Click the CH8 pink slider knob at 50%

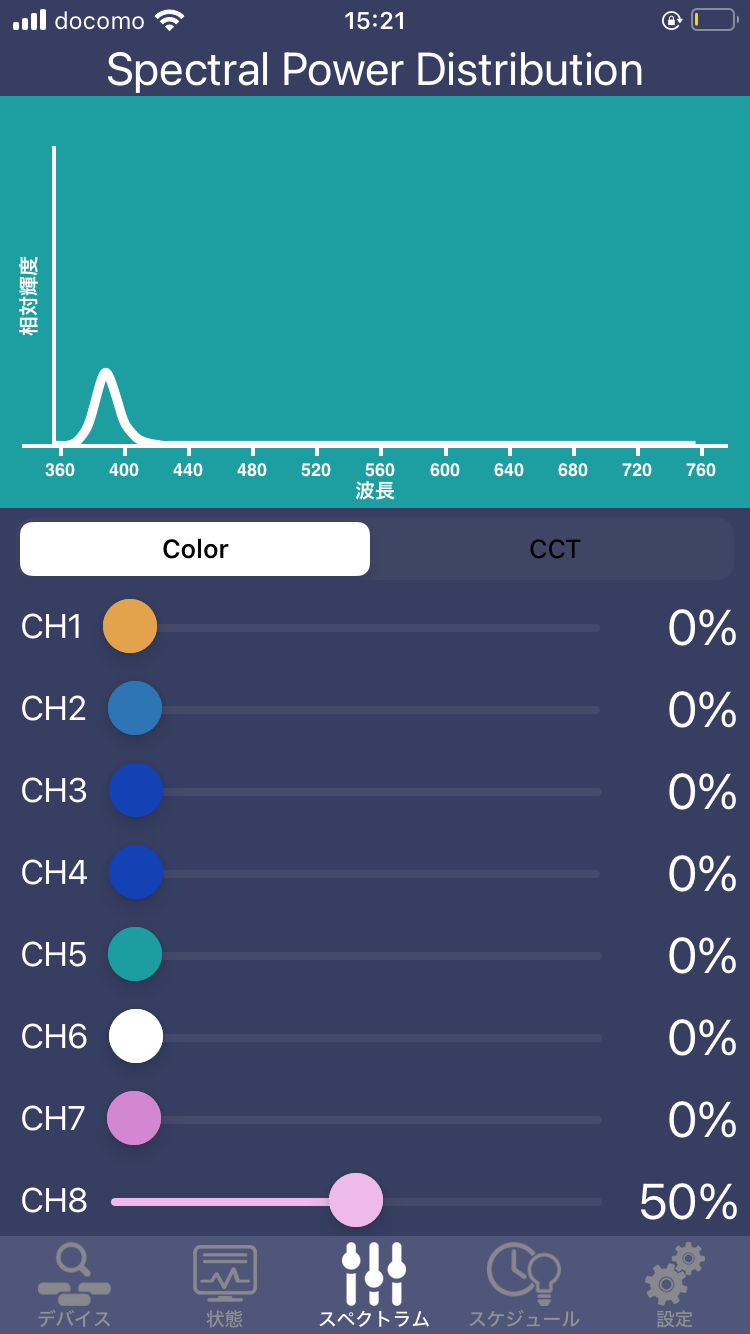(x=356, y=1200)
